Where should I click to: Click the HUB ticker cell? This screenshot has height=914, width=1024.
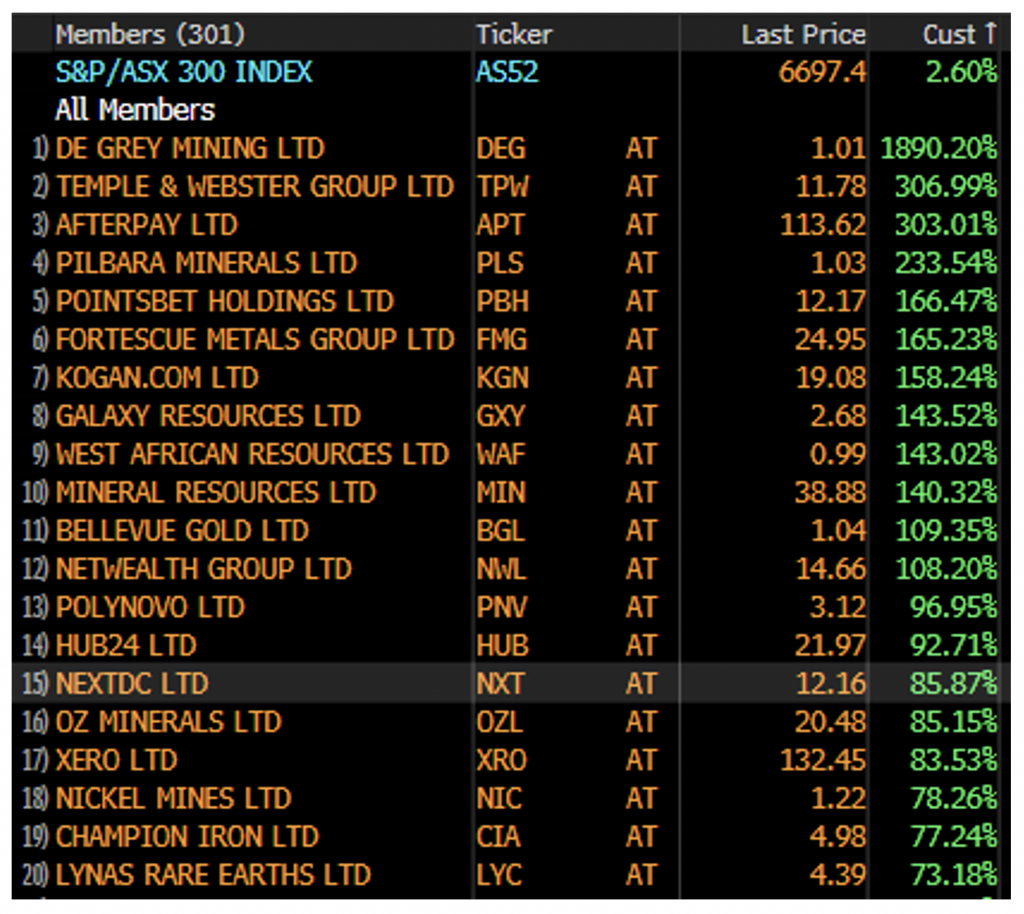pos(502,645)
